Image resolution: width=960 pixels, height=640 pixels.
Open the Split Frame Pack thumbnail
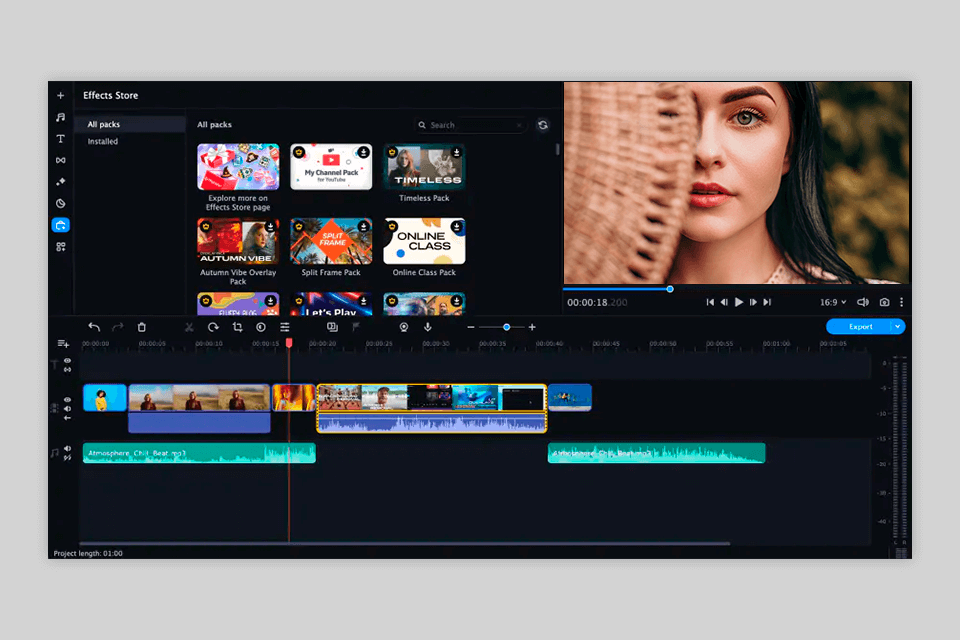click(x=331, y=241)
